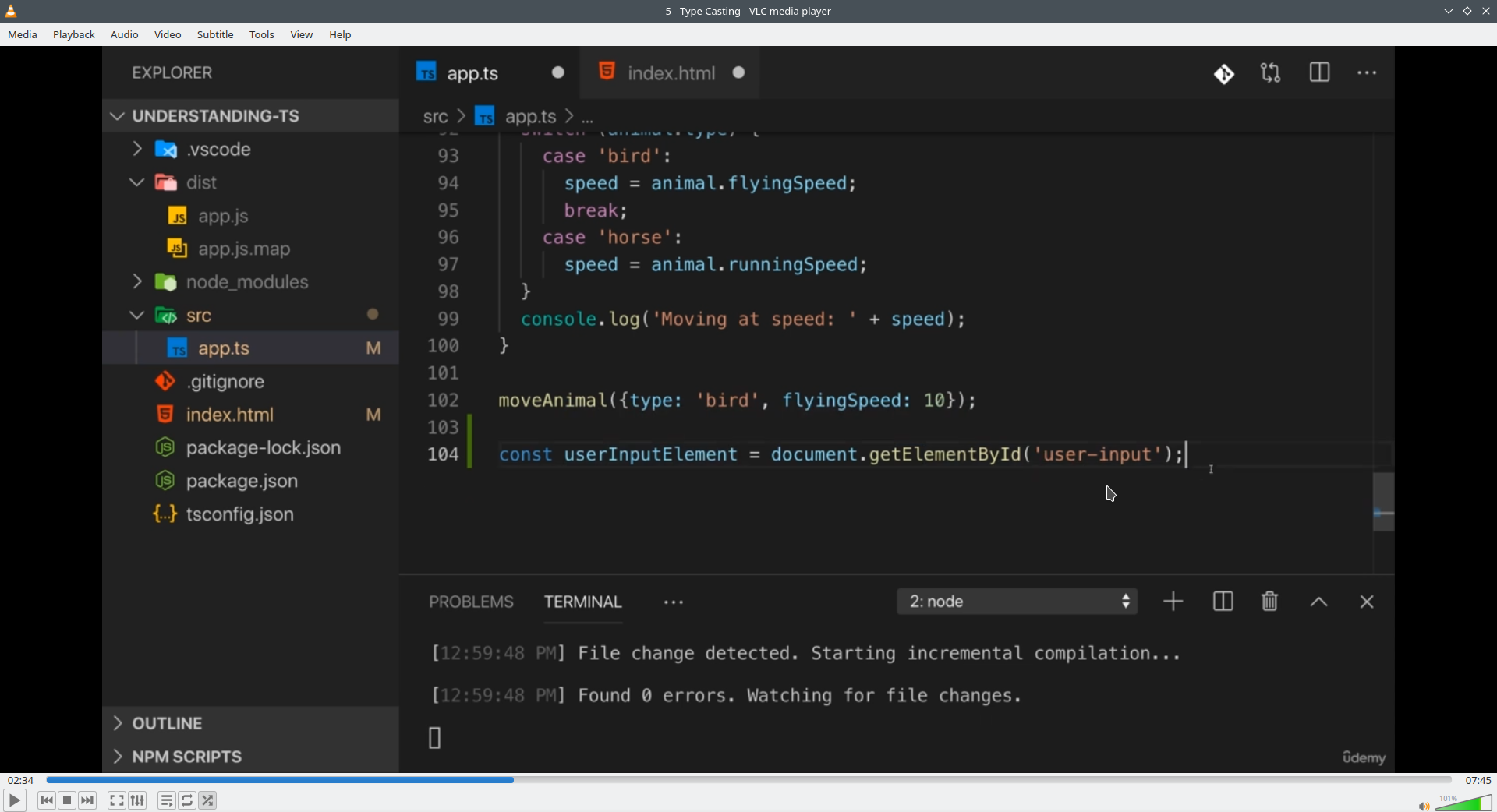Viewport: 1497px width, 812px height.
Task: Open app.js in dist folder
Action: 250,216
